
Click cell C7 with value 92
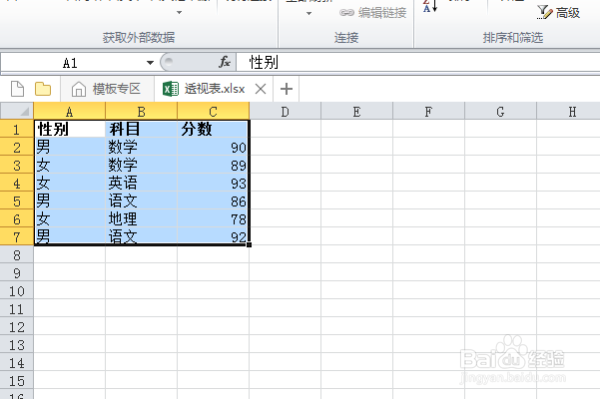pos(213,236)
